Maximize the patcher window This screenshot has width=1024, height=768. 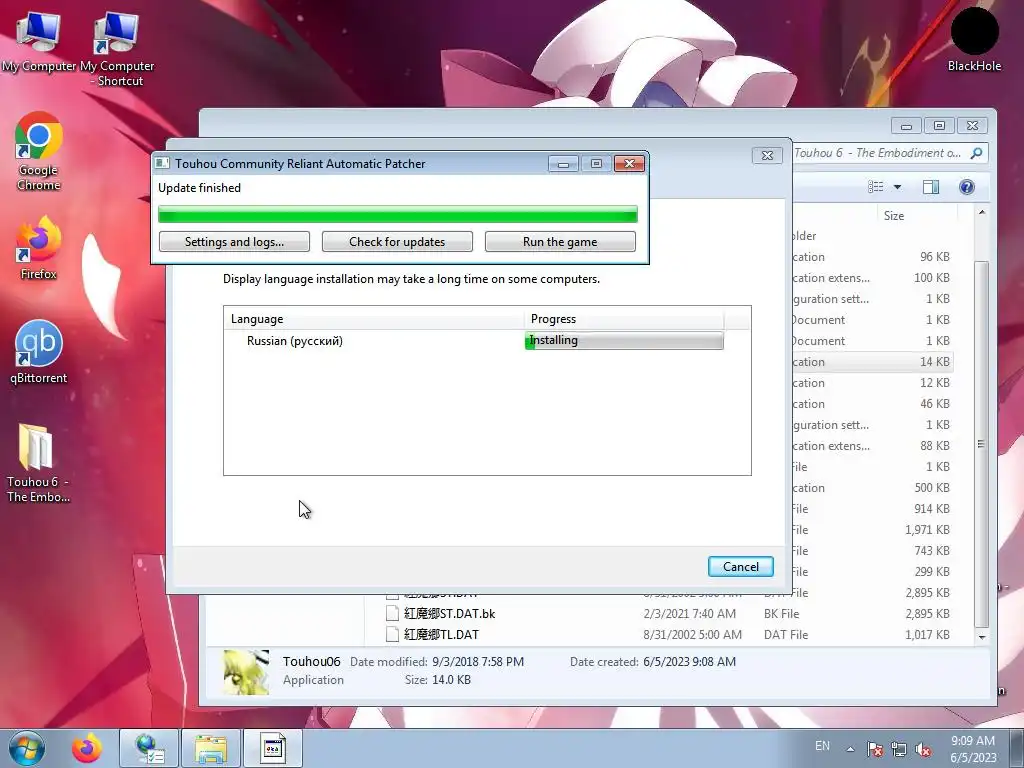596,163
